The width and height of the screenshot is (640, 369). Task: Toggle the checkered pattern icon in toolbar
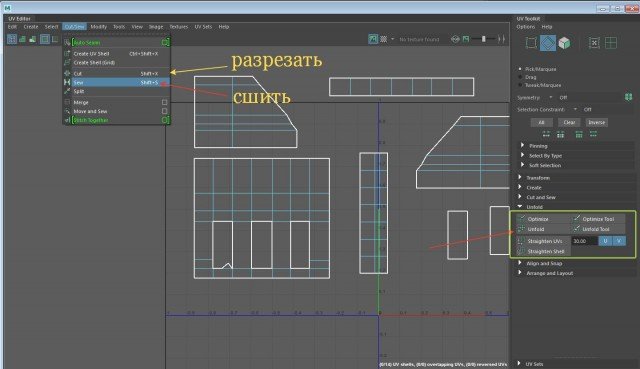(384, 39)
